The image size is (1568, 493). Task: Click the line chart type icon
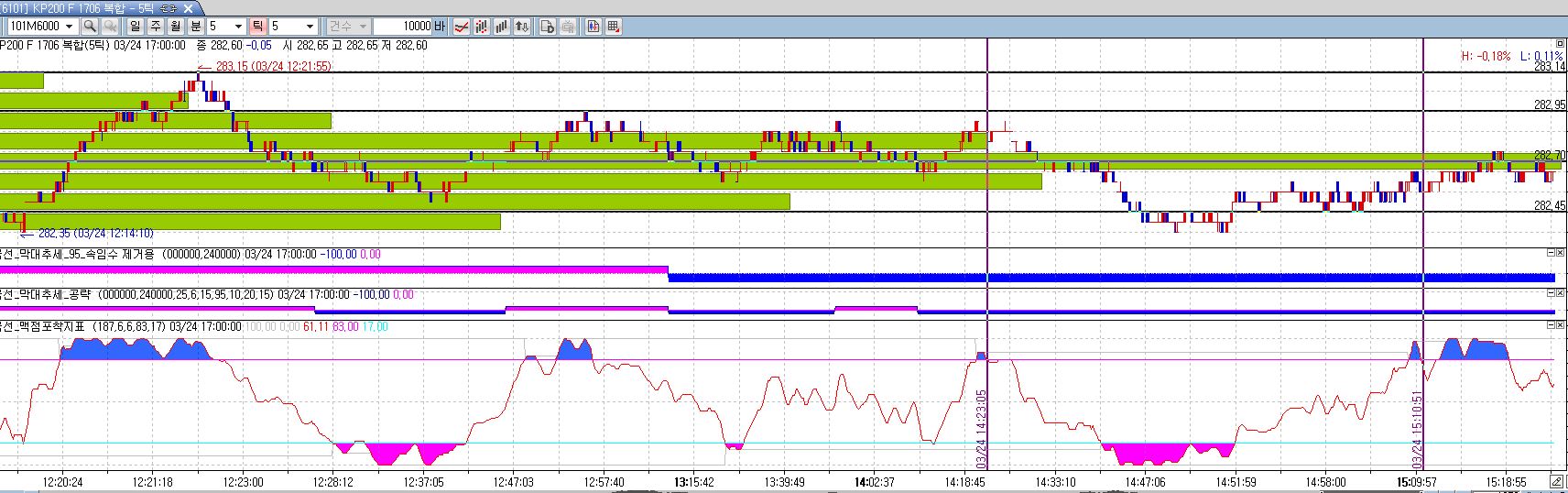(462, 27)
